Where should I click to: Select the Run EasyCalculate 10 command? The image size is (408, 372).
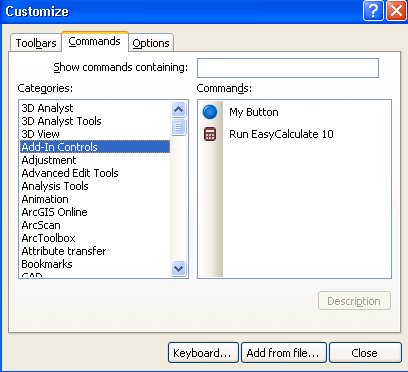click(281, 134)
